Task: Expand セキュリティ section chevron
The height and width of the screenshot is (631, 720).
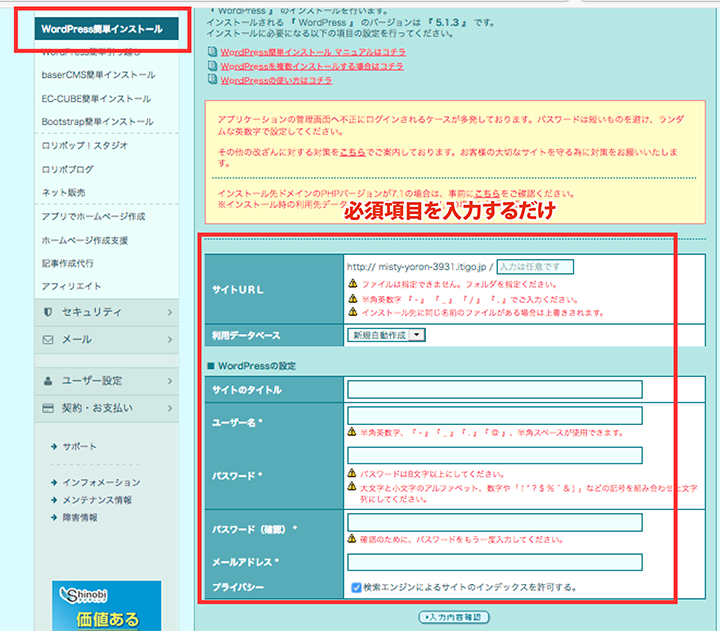Action: [x=170, y=312]
